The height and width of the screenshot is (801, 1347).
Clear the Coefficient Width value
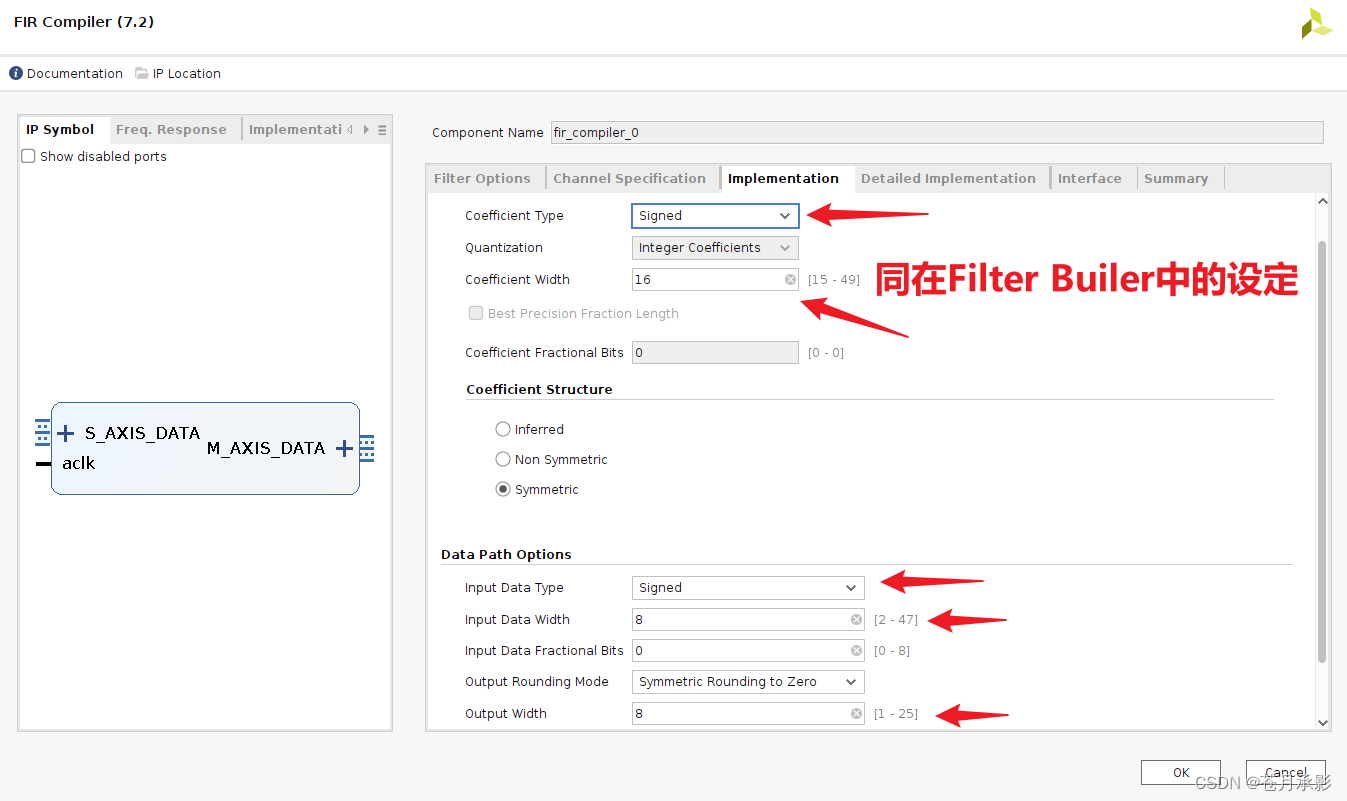pyautogui.click(x=790, y=280)
